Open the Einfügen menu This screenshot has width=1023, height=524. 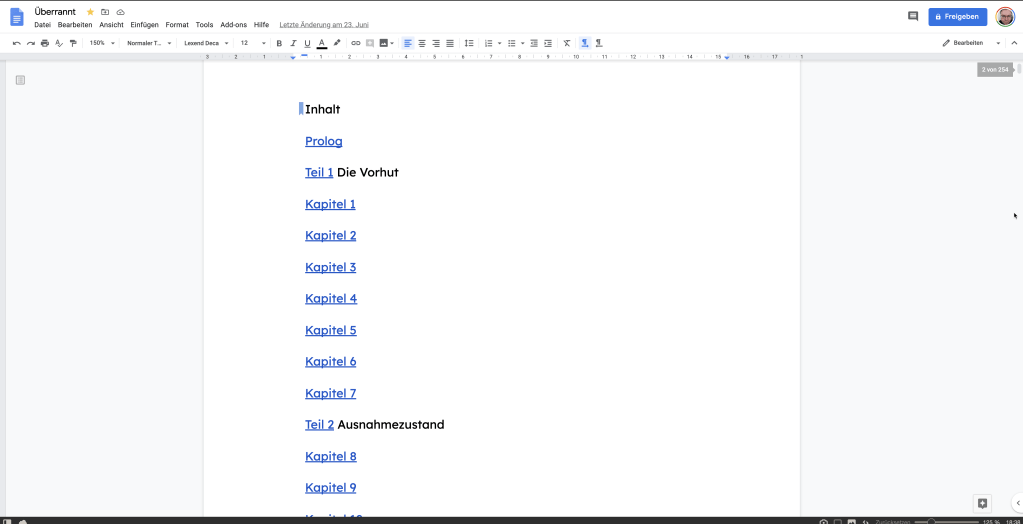(x=144, y=24)
